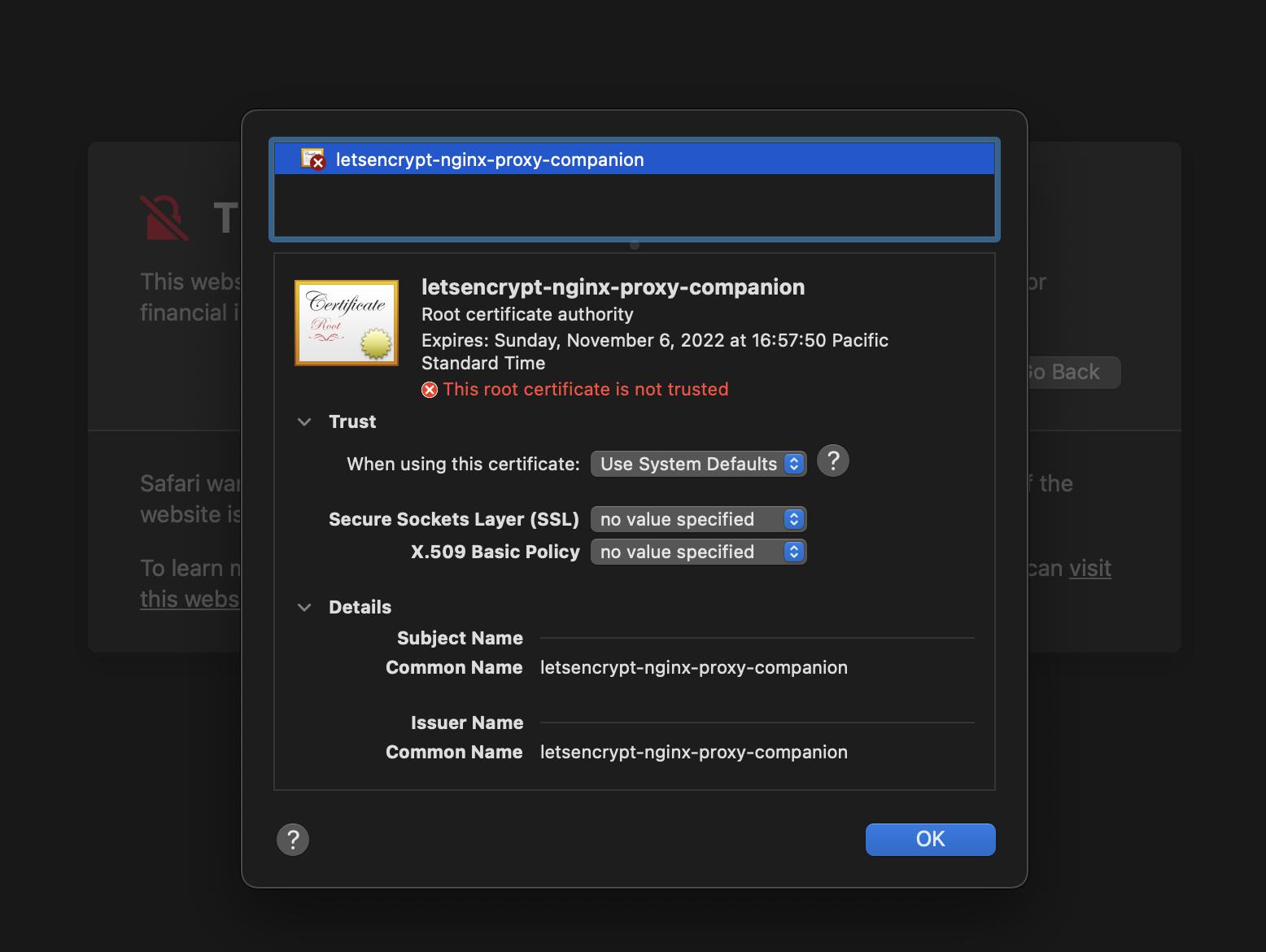Open help via the question mark beside the trust popup

832,461
